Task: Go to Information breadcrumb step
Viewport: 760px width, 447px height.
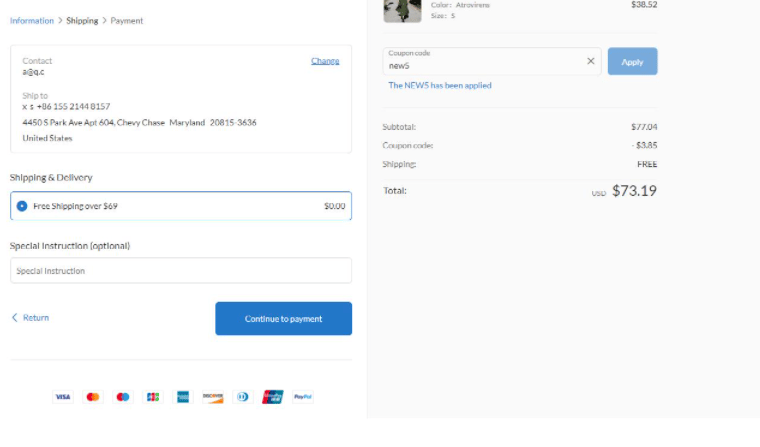Action: pyautogui.click(x=32, y=20)
